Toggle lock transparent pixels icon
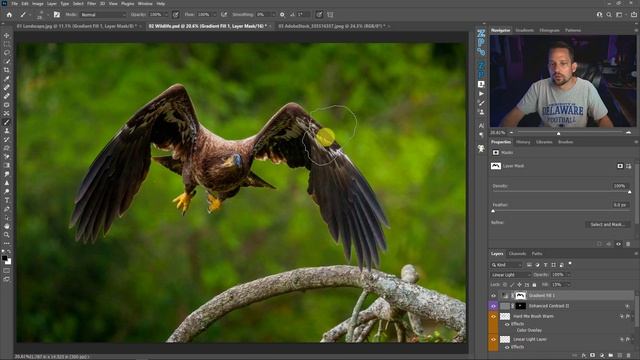 tap(505, 284)
